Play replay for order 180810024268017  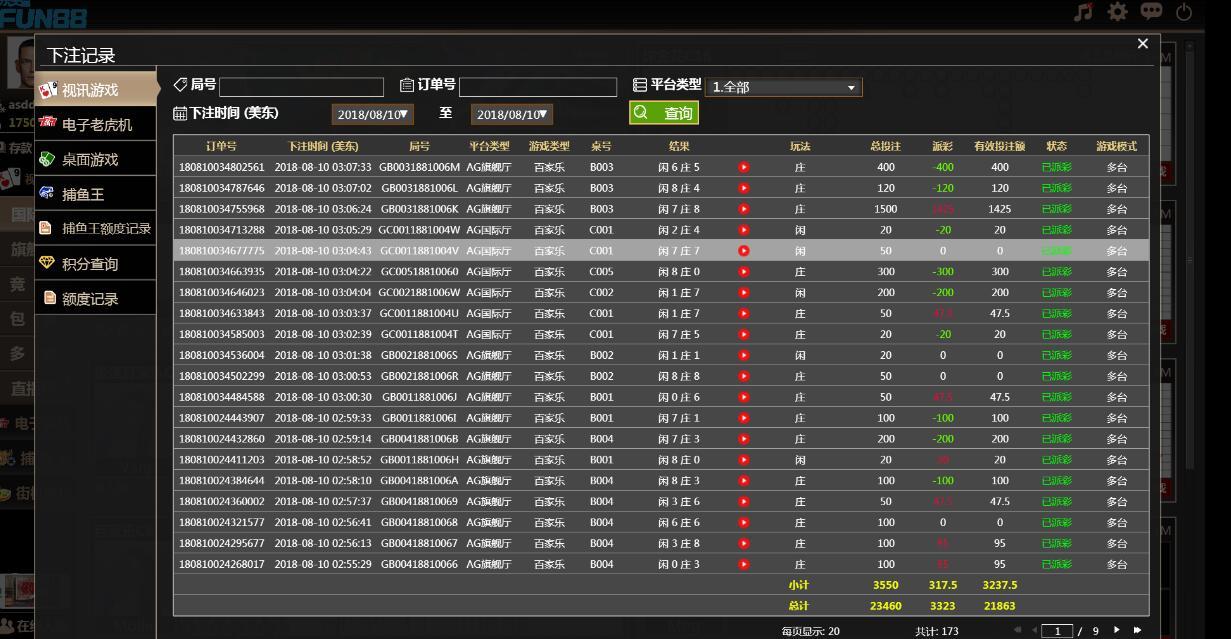743,564
